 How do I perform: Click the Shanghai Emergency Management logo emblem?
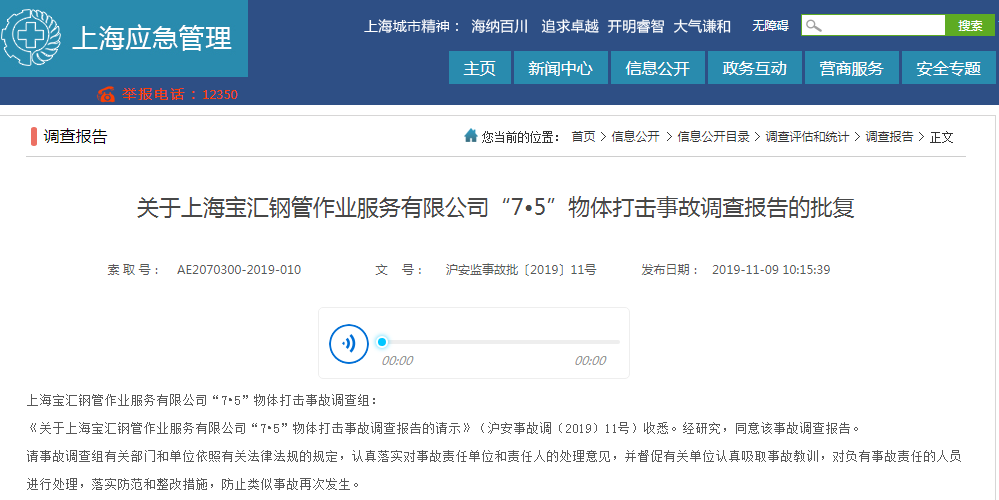31,37
